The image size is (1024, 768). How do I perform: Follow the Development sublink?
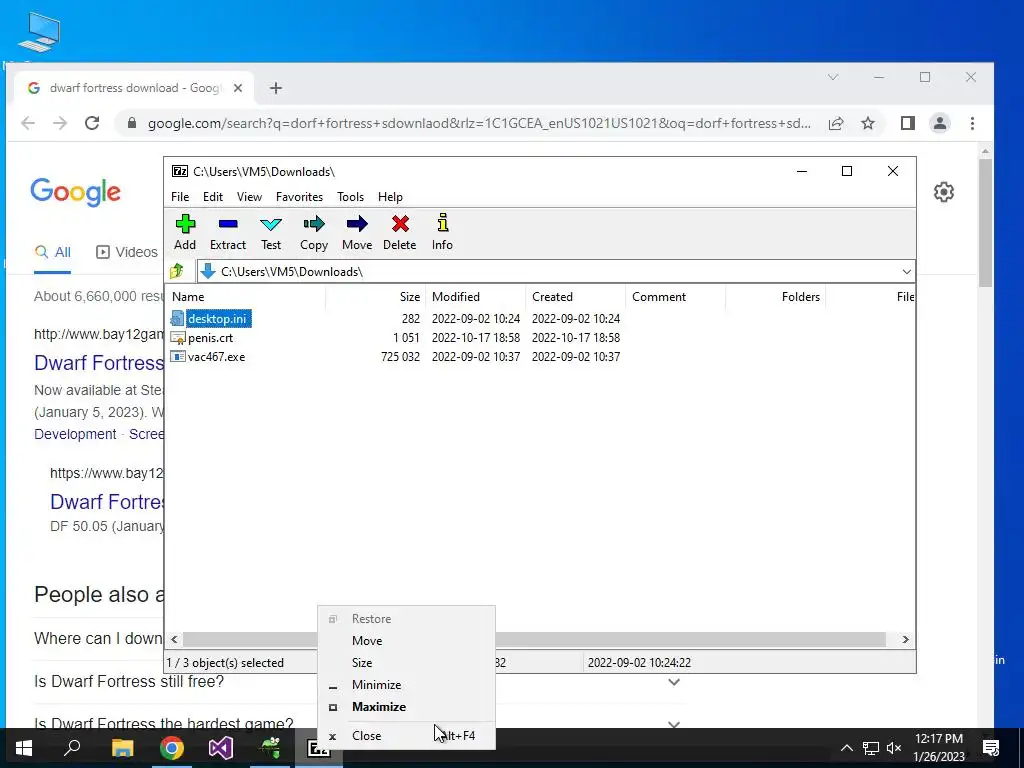click(75, 434)
